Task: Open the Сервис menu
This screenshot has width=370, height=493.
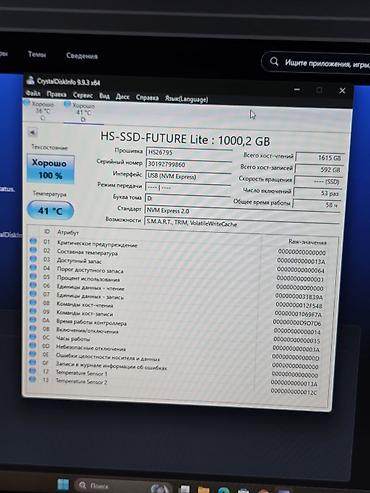Action: tap(83, 95)
